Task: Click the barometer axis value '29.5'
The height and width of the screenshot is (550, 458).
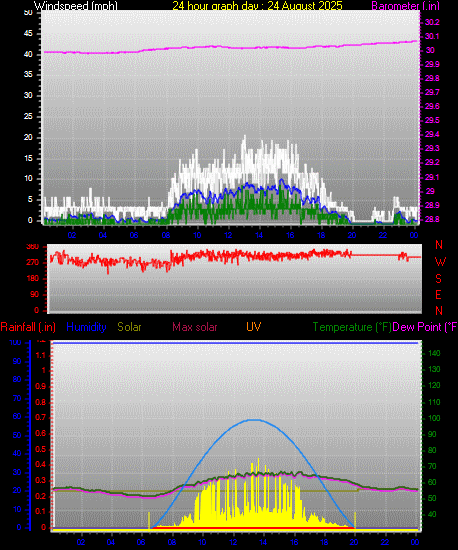Action: pos(432,120)
